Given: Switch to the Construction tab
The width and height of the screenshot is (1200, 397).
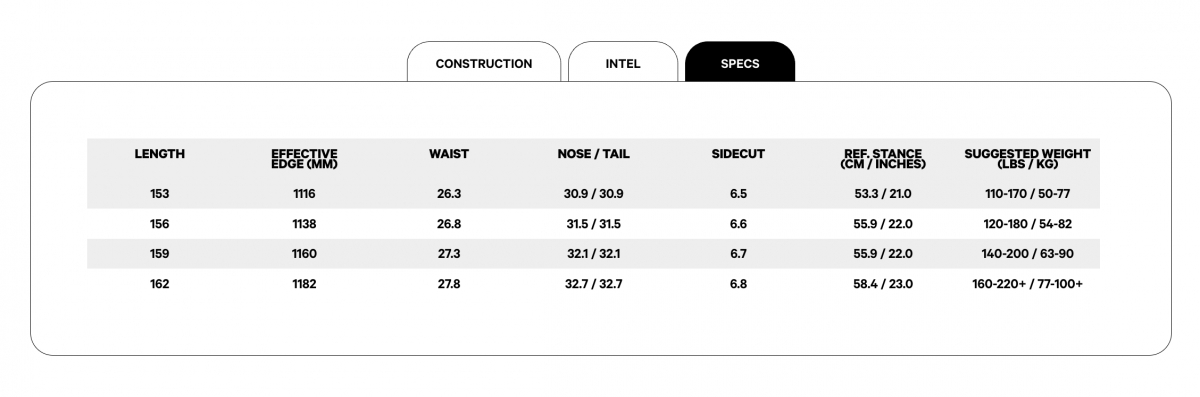Looking at the screenshot, I should click(484, 63).
